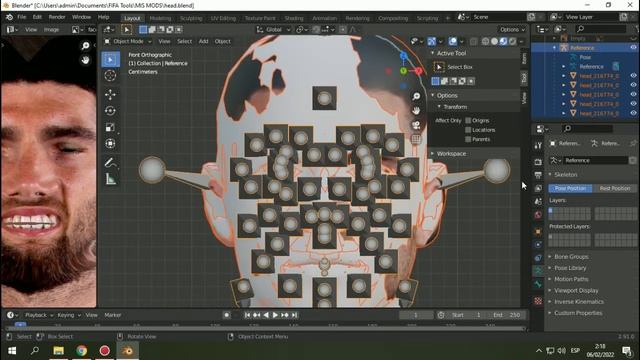Hide the first head_216774 mesh in outliner
Viewport: 640px width, 360px height.
[x=633, y=76]
